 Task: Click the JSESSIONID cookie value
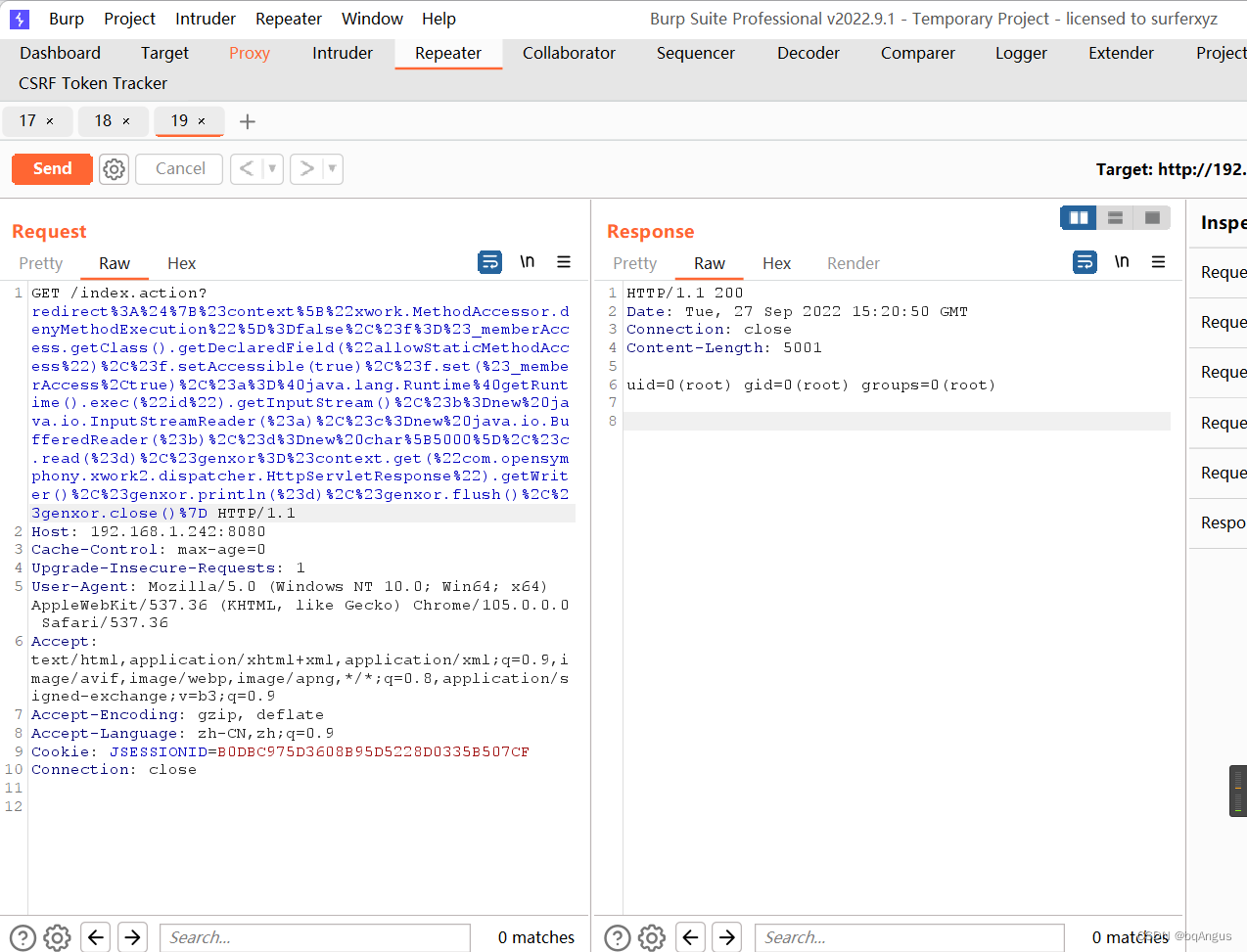click(x=373, y=751)
